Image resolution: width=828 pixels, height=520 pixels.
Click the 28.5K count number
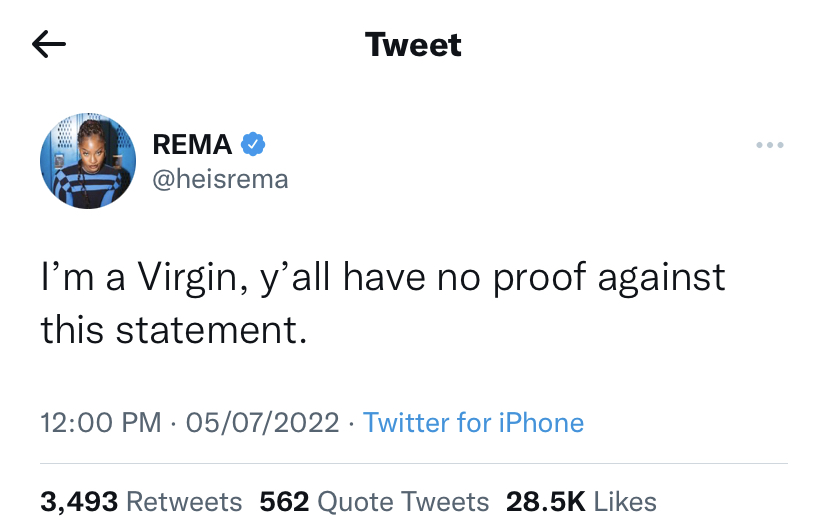[547, 501]
